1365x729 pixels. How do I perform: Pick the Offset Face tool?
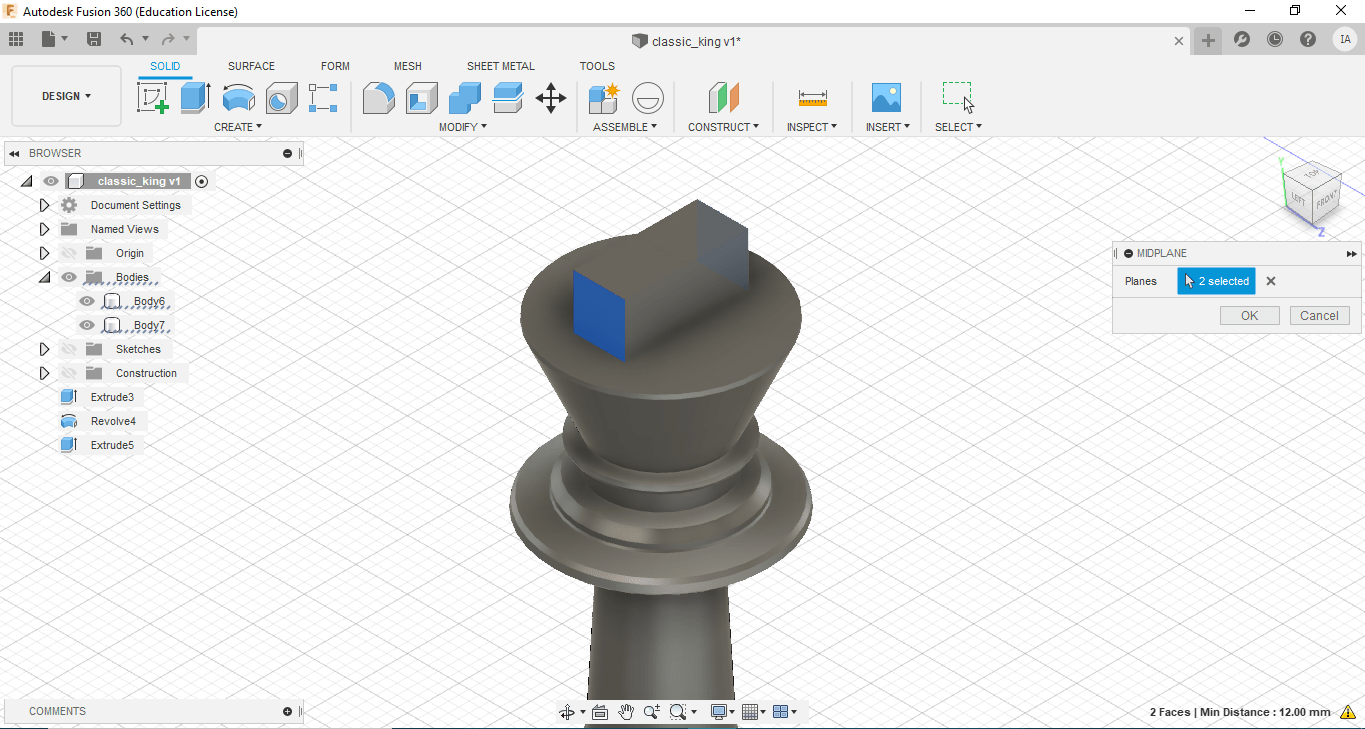pos(508,98)
